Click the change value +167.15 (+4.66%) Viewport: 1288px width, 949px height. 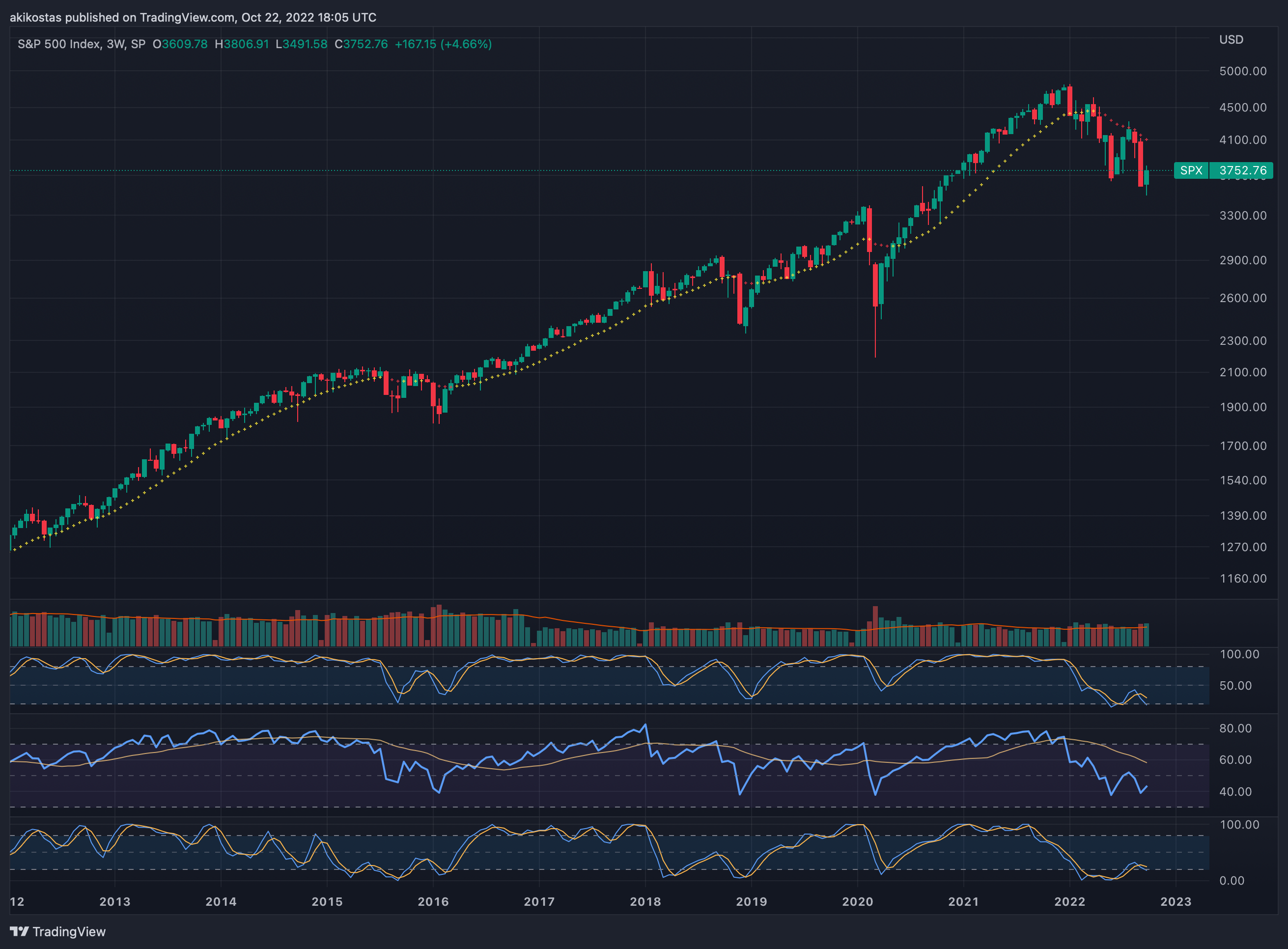(443, 44)
